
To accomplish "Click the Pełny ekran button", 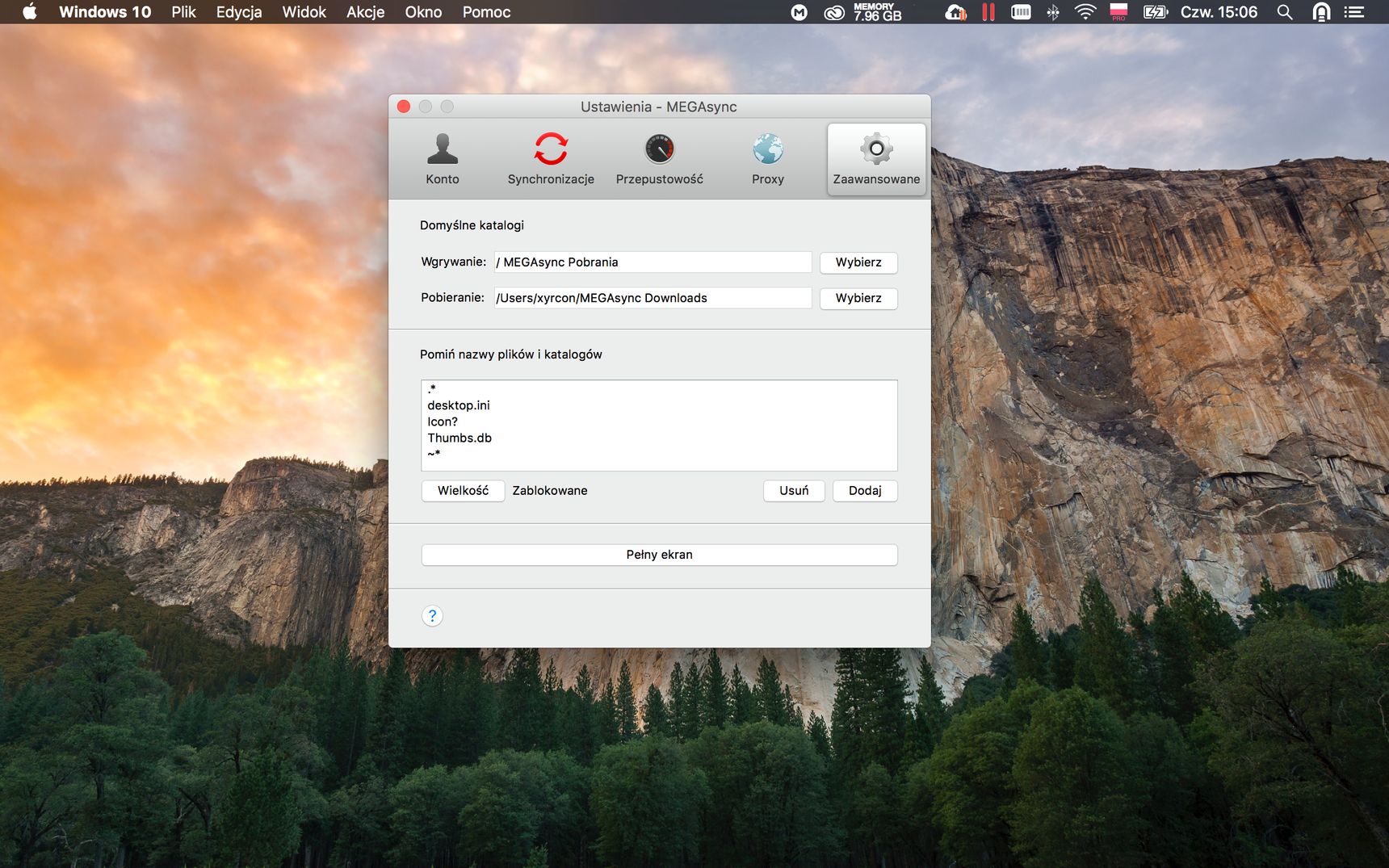I will (x=659, y=555).
